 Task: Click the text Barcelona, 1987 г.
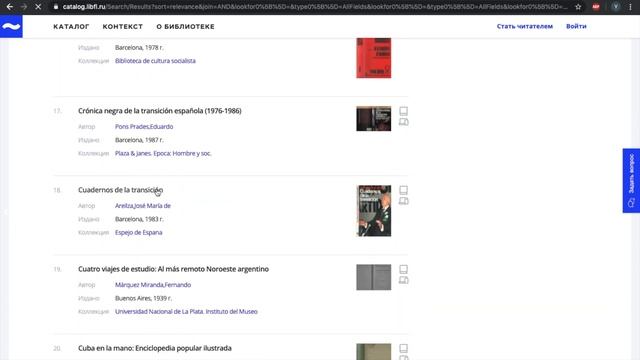139,140
